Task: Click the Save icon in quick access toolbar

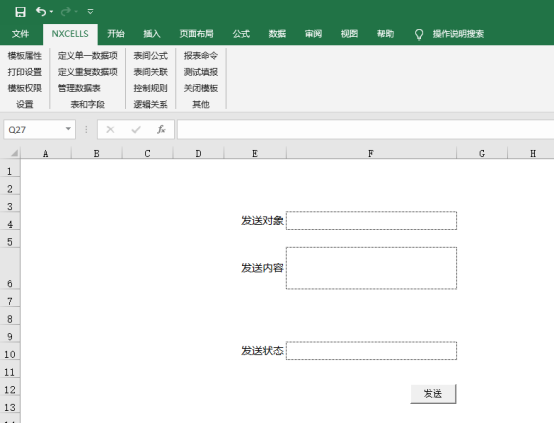Action: [x=20, y=12]
